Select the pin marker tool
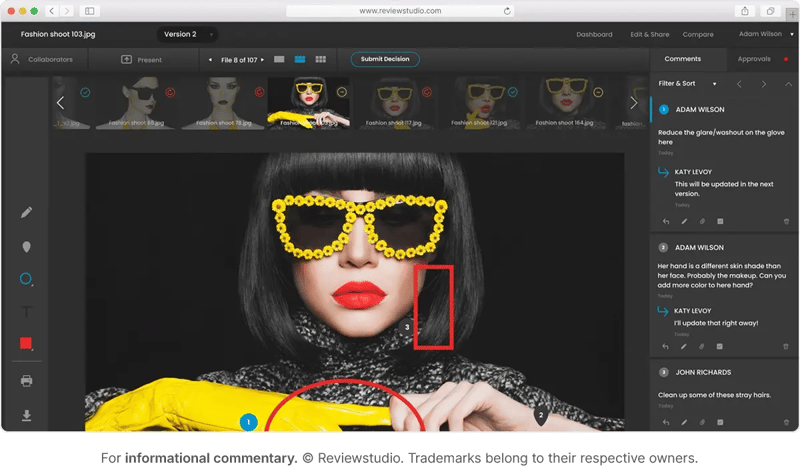 click(26, 246)
